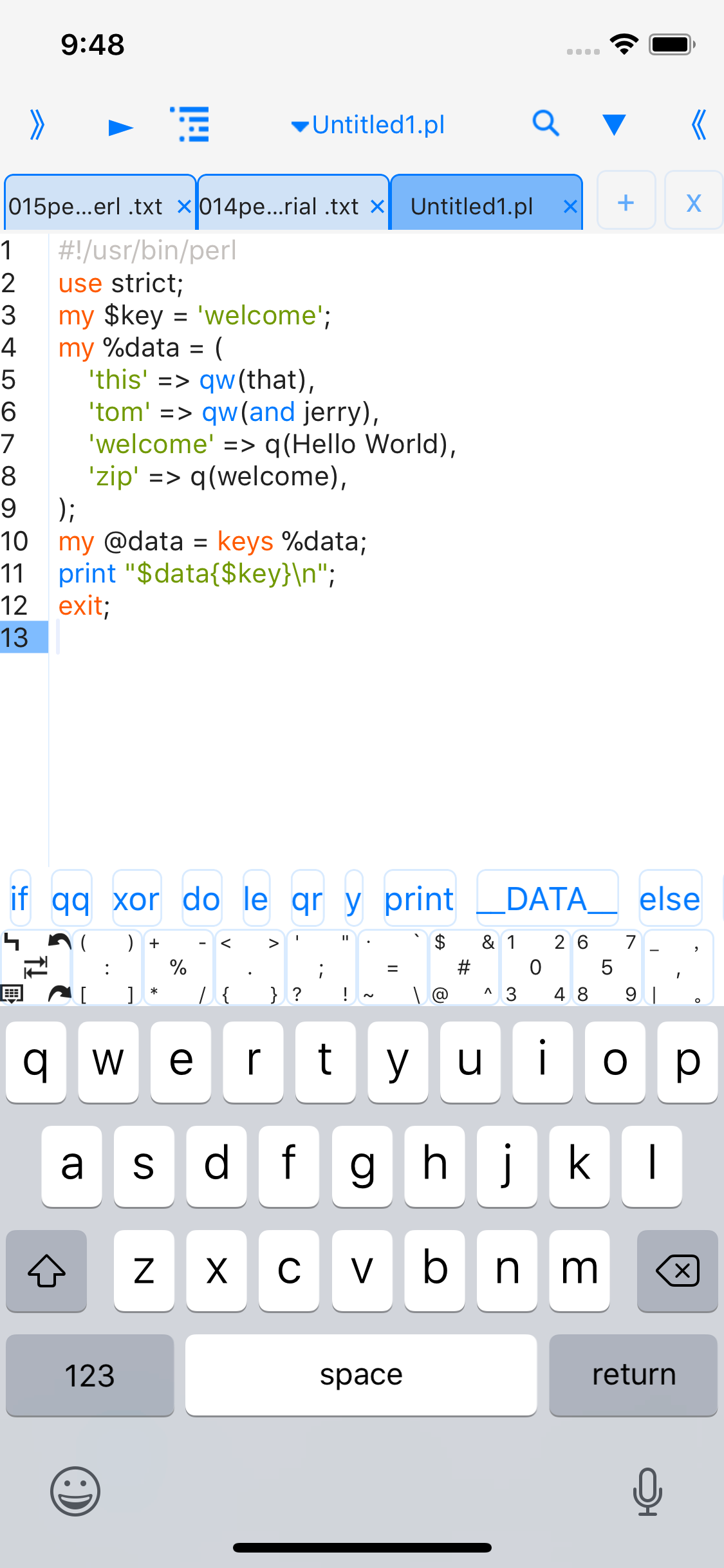
Task: Place cursor on empty line 13
Action: point(386,638)
